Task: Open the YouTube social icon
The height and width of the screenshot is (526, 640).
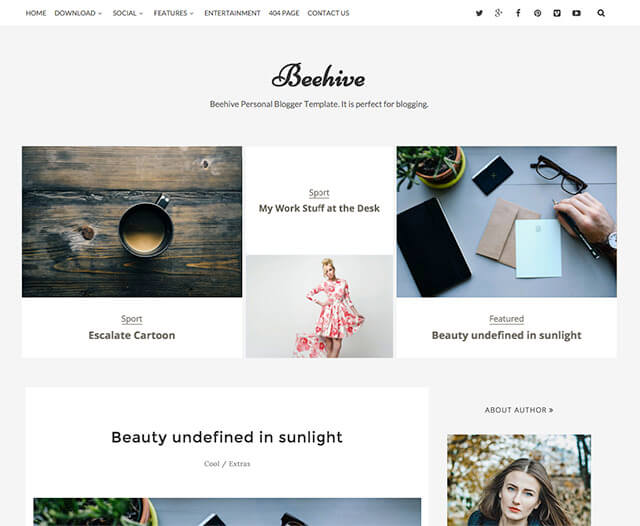Action: 576,13
